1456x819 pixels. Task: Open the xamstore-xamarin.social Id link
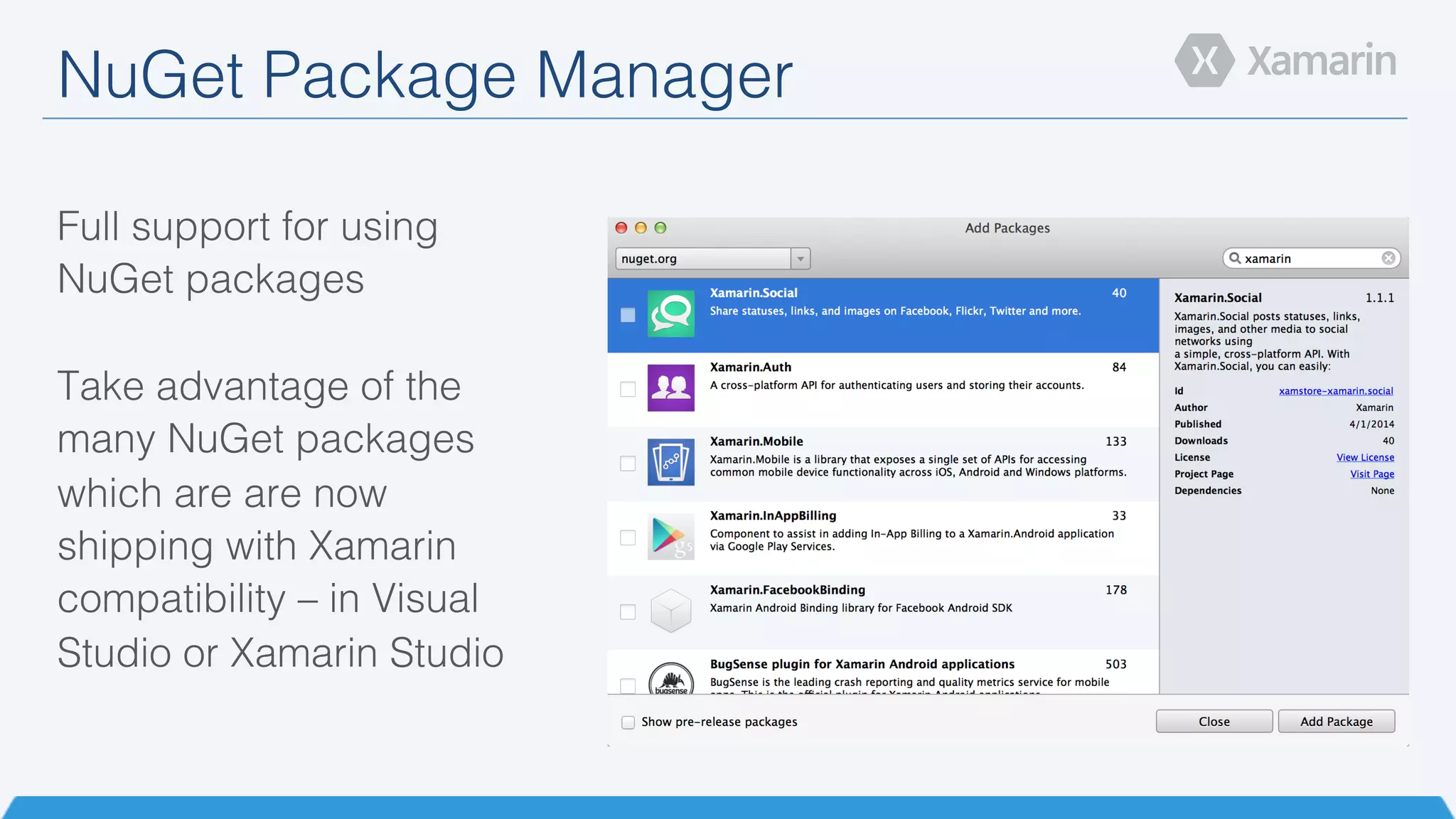(1336, 391)
